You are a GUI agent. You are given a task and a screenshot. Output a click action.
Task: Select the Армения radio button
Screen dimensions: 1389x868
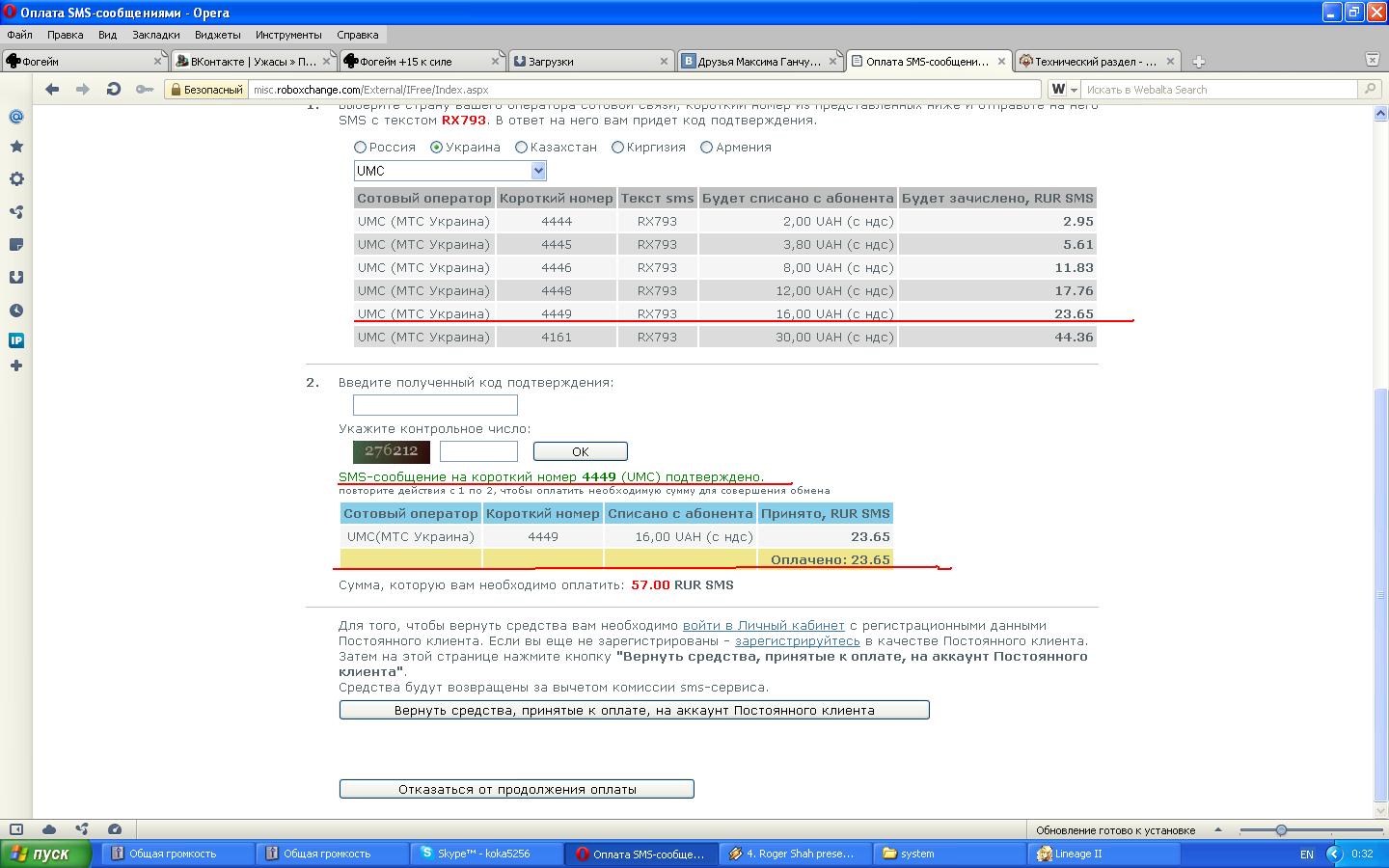coord(707,148)
